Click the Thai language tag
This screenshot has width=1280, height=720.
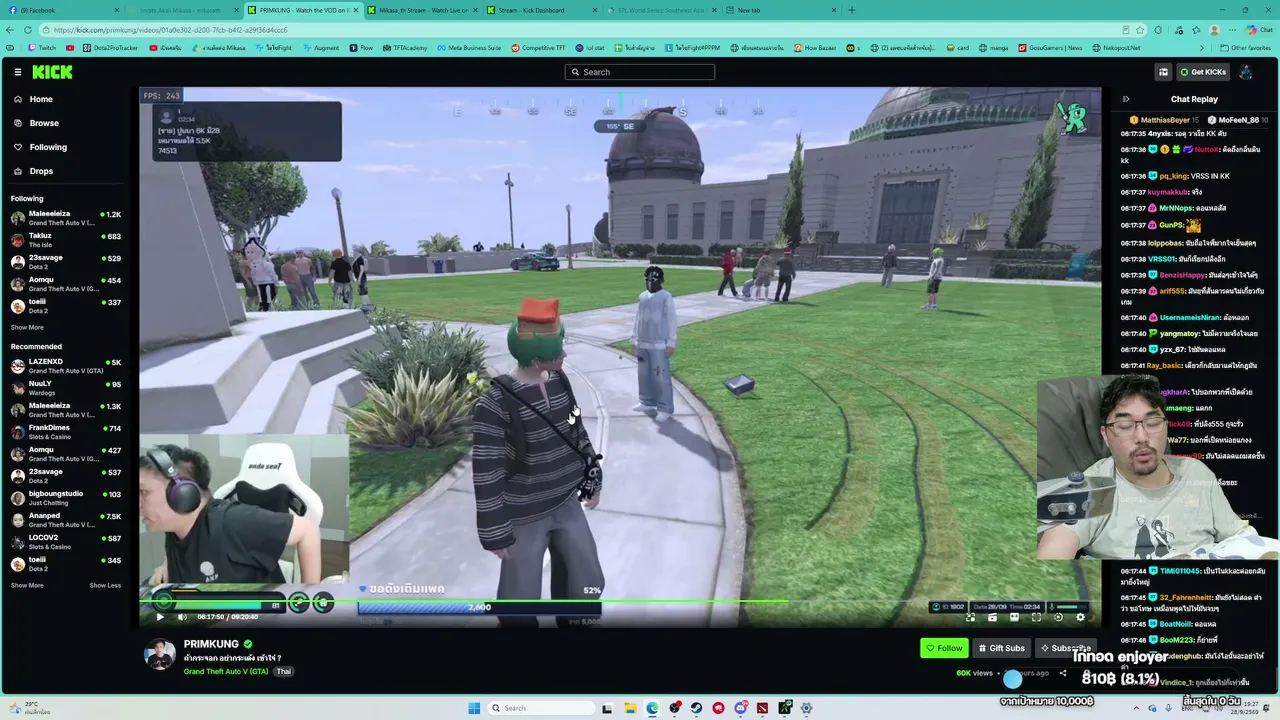tap(284, 671)
